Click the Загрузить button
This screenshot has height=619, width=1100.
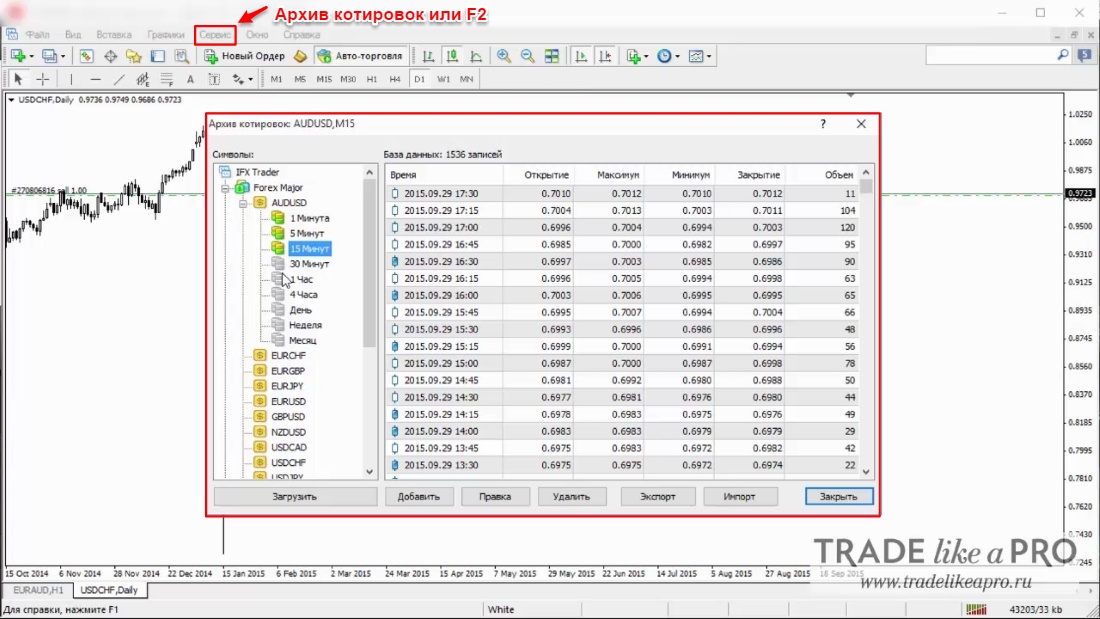coord(295,497)
